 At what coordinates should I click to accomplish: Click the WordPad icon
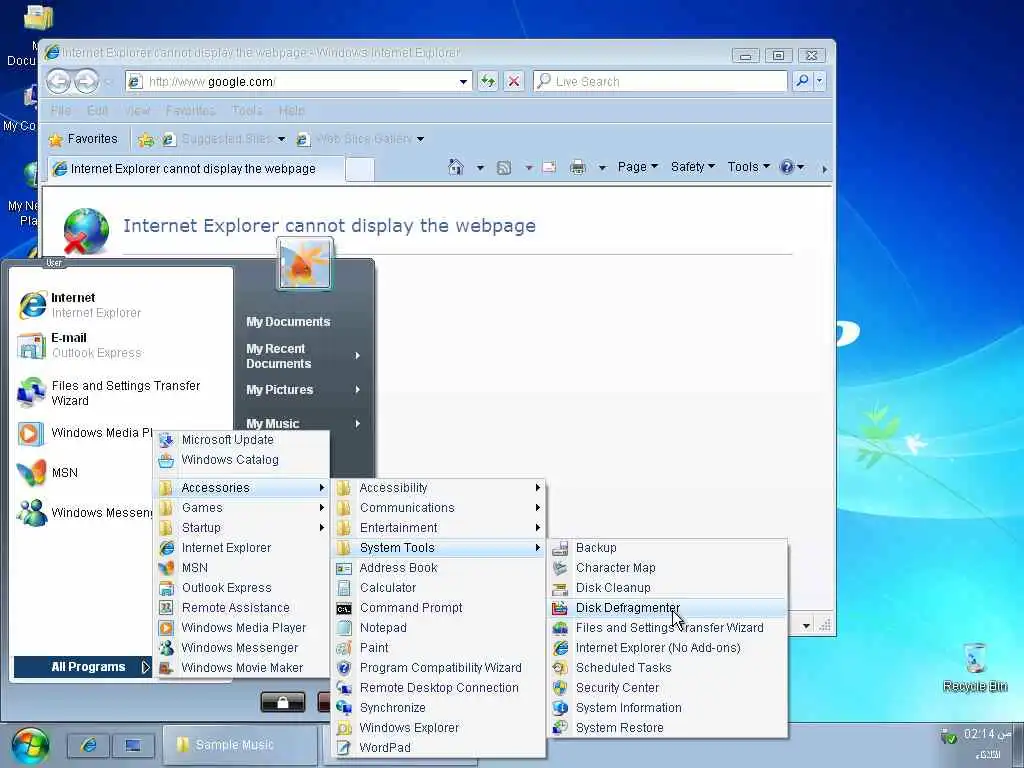[x=344, y=748]
